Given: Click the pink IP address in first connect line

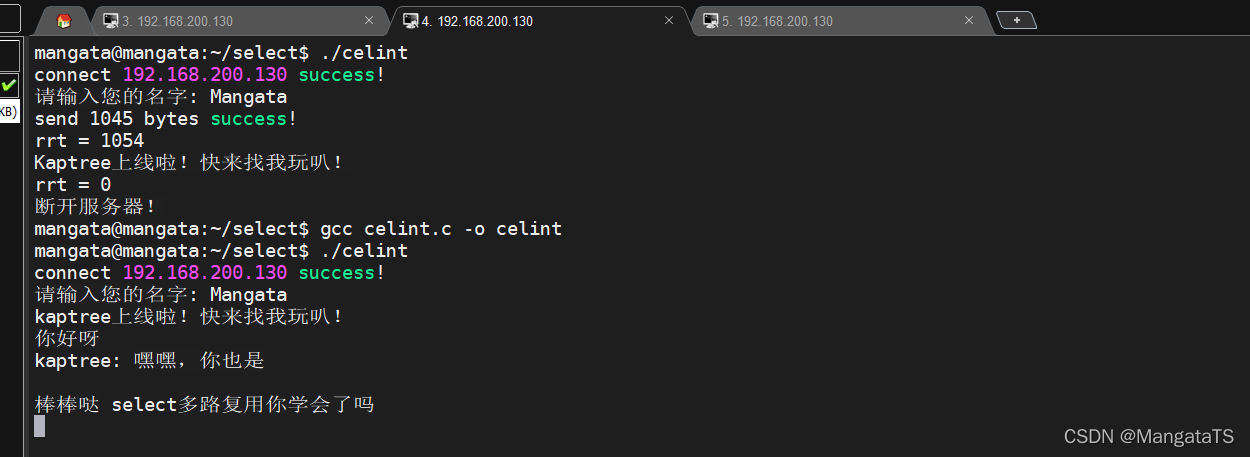Looking at the screenshot, I should coord(205,75).
